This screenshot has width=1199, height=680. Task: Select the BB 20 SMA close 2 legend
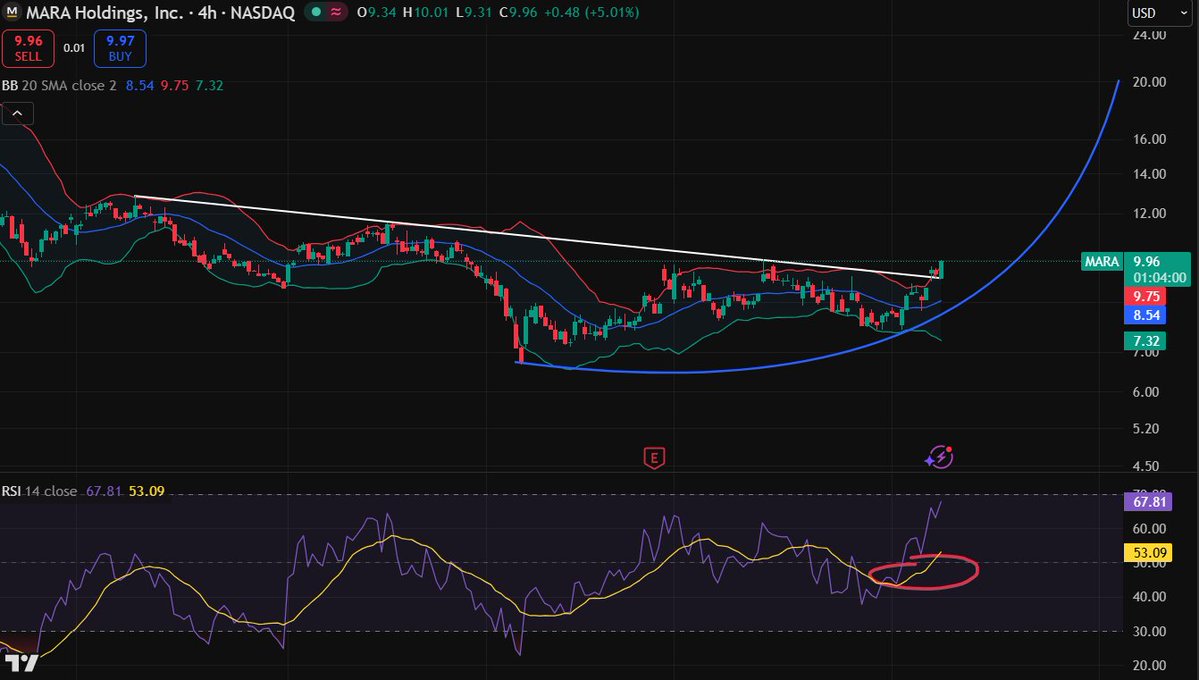59,86
